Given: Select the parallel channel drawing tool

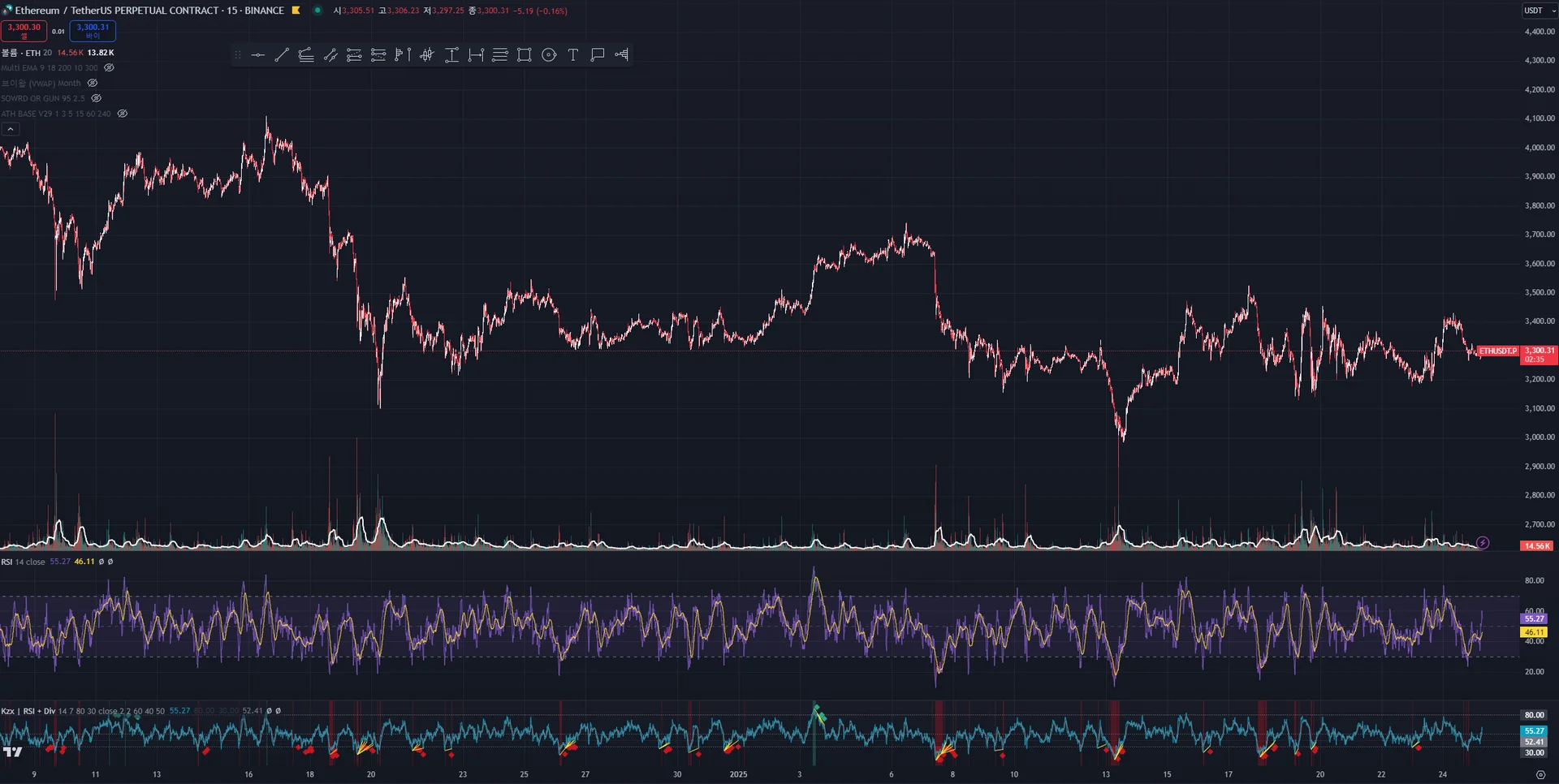Looking at the screenshot, I should (330, 55).
